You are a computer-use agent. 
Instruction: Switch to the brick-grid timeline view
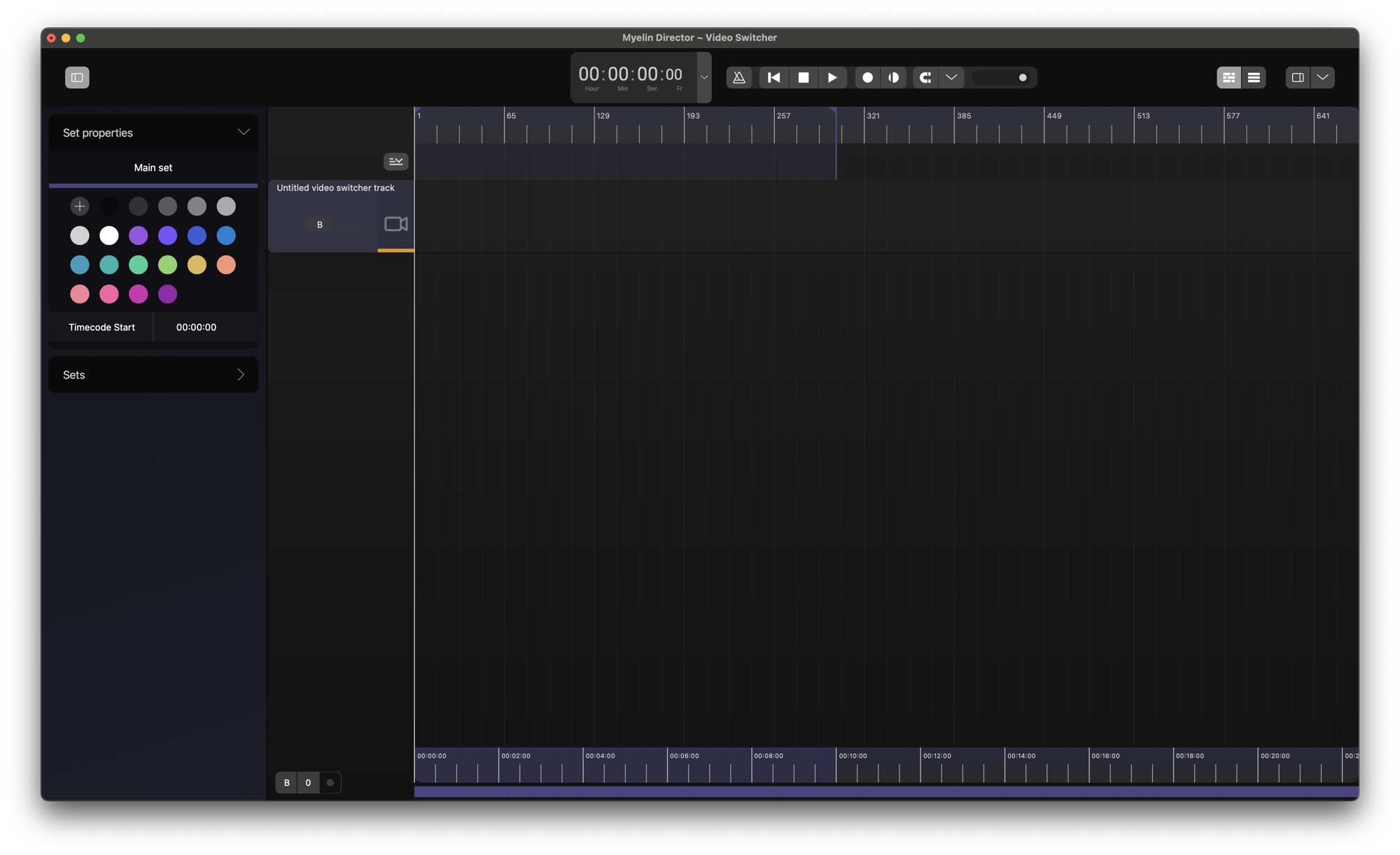click(1228, 78)
